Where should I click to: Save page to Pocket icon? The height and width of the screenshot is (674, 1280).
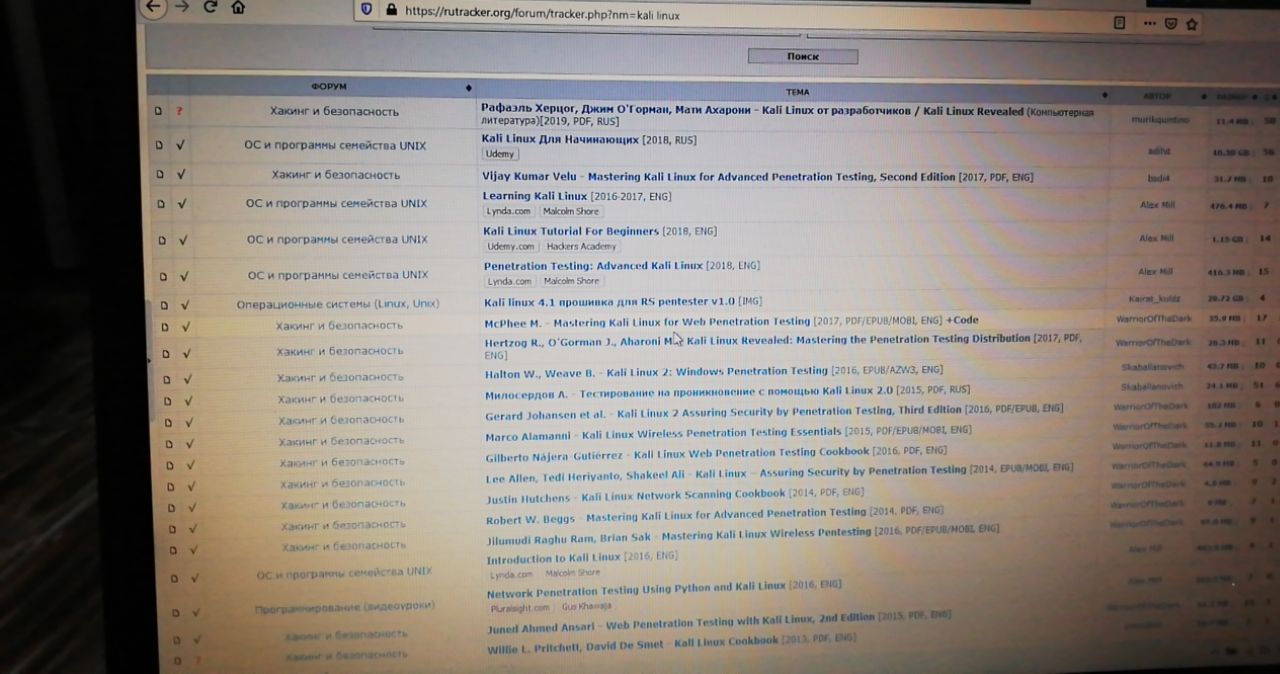[x=1170, y=23]
